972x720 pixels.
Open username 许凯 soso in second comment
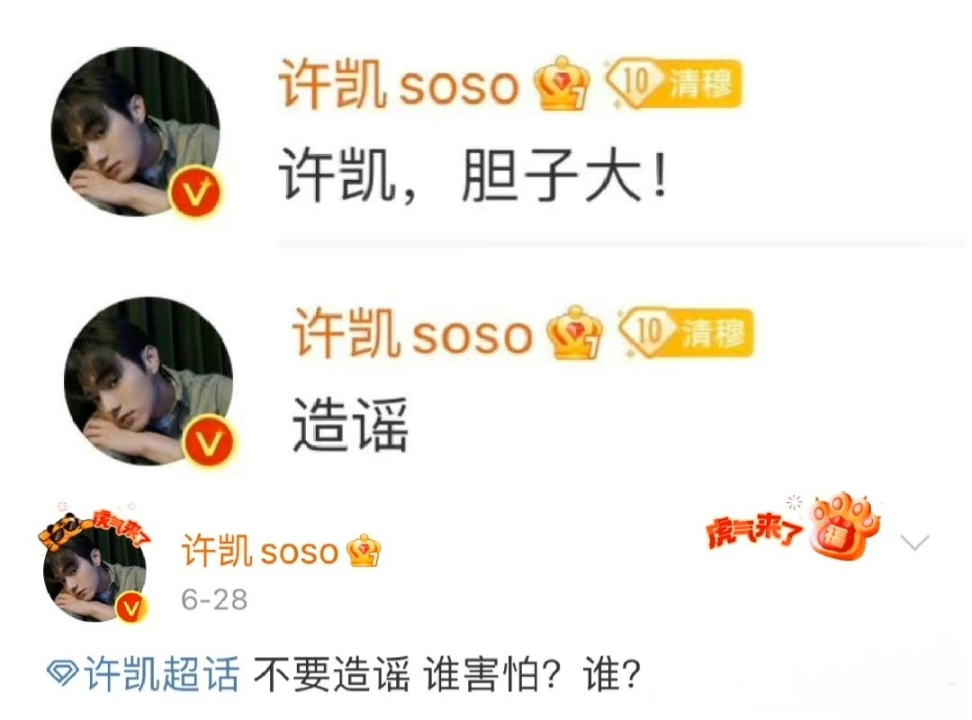[413, 333]
